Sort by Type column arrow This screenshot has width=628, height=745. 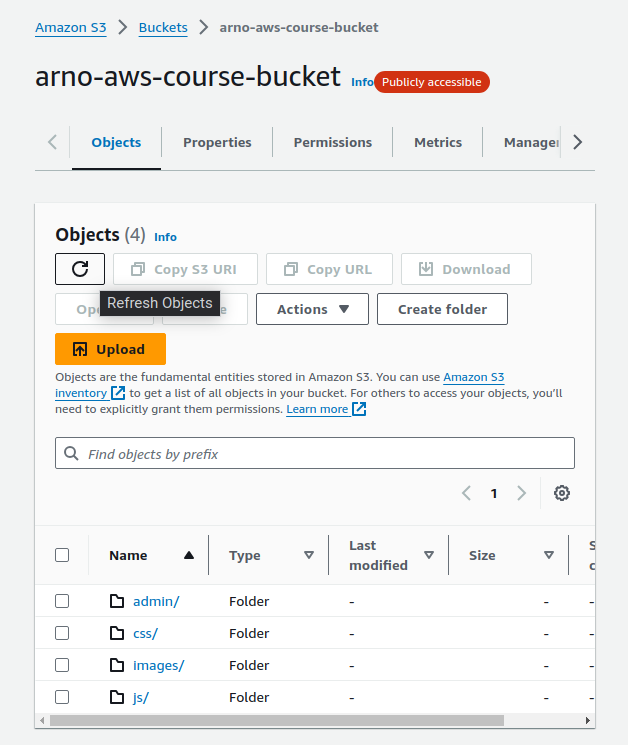coord(309,555)
